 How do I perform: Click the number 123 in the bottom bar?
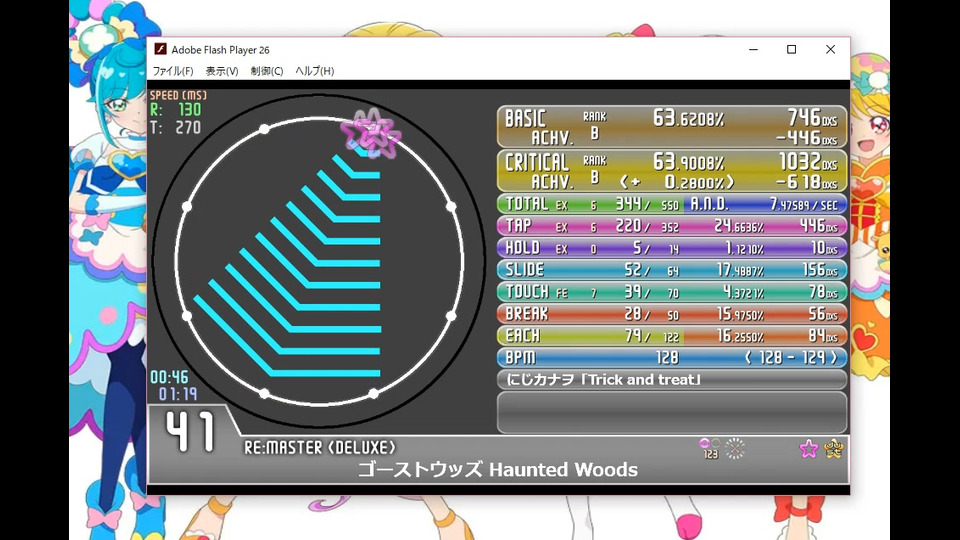(710, 454)
